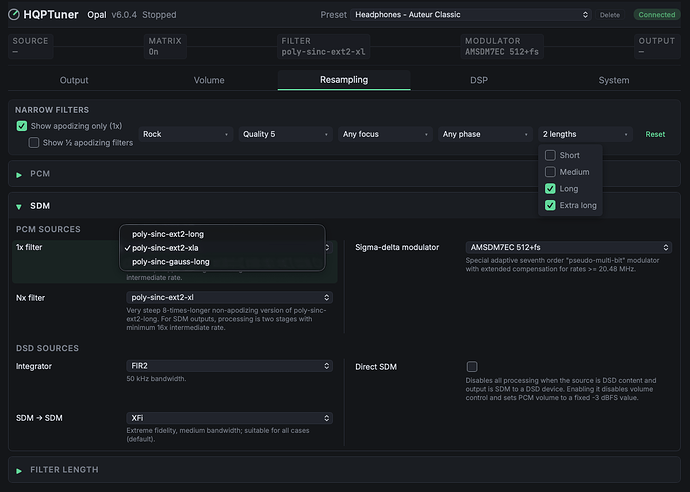Toggle Show apodizing only (1x) checkbox

[22, 126]
